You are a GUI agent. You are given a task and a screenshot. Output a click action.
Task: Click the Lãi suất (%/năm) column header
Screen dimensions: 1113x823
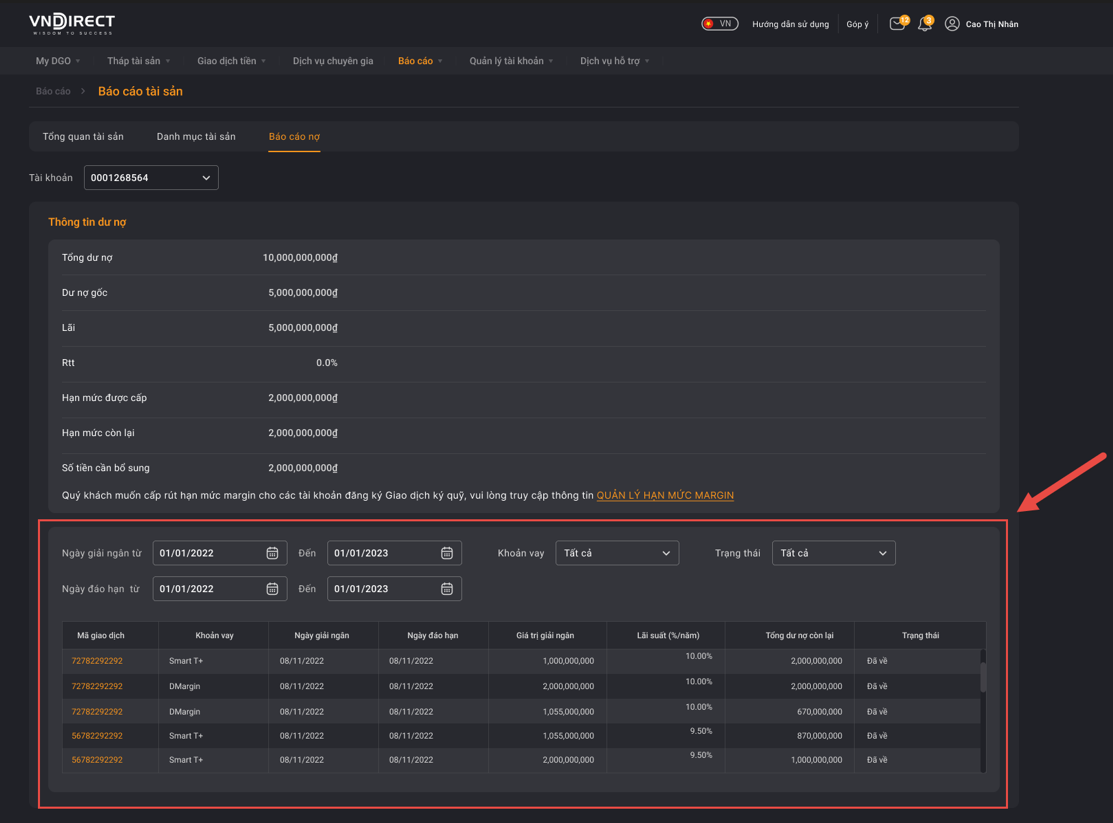[668, 636]
